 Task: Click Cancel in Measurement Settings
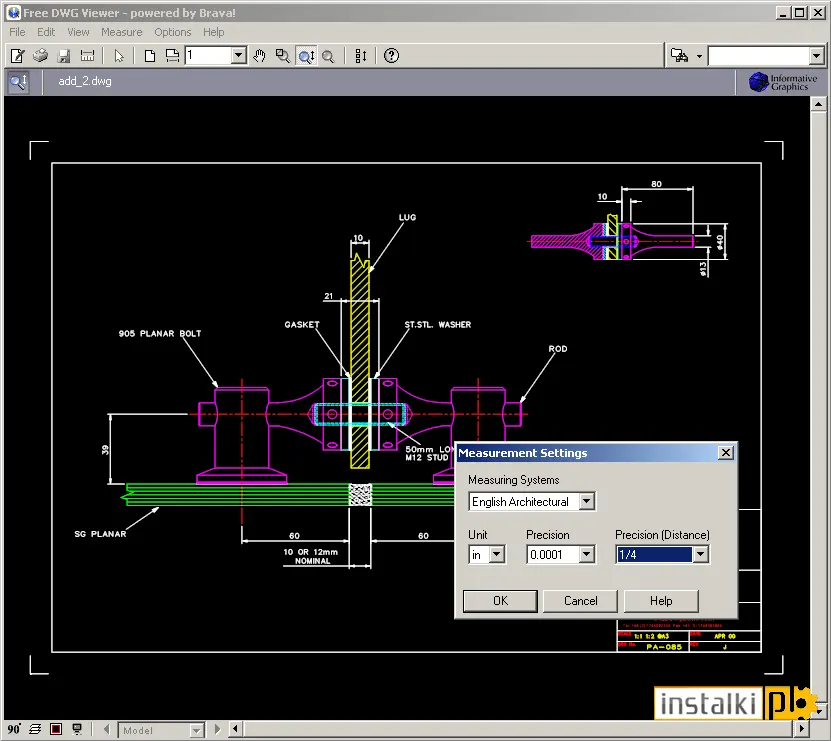tap(580, 601)
